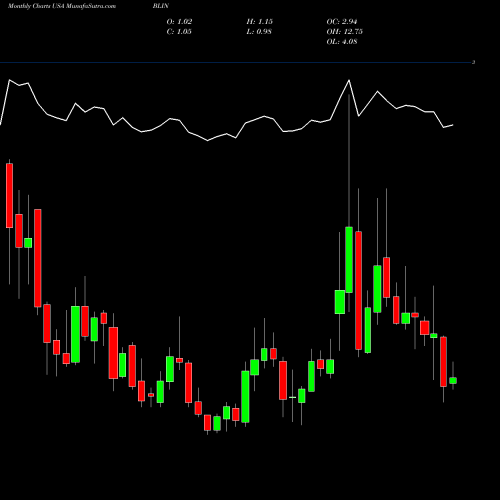Image resolution: width=500 pixels, height=500 pixels.
Task: Click the 'OC: 2.94' value
Action: click(342, 22)
